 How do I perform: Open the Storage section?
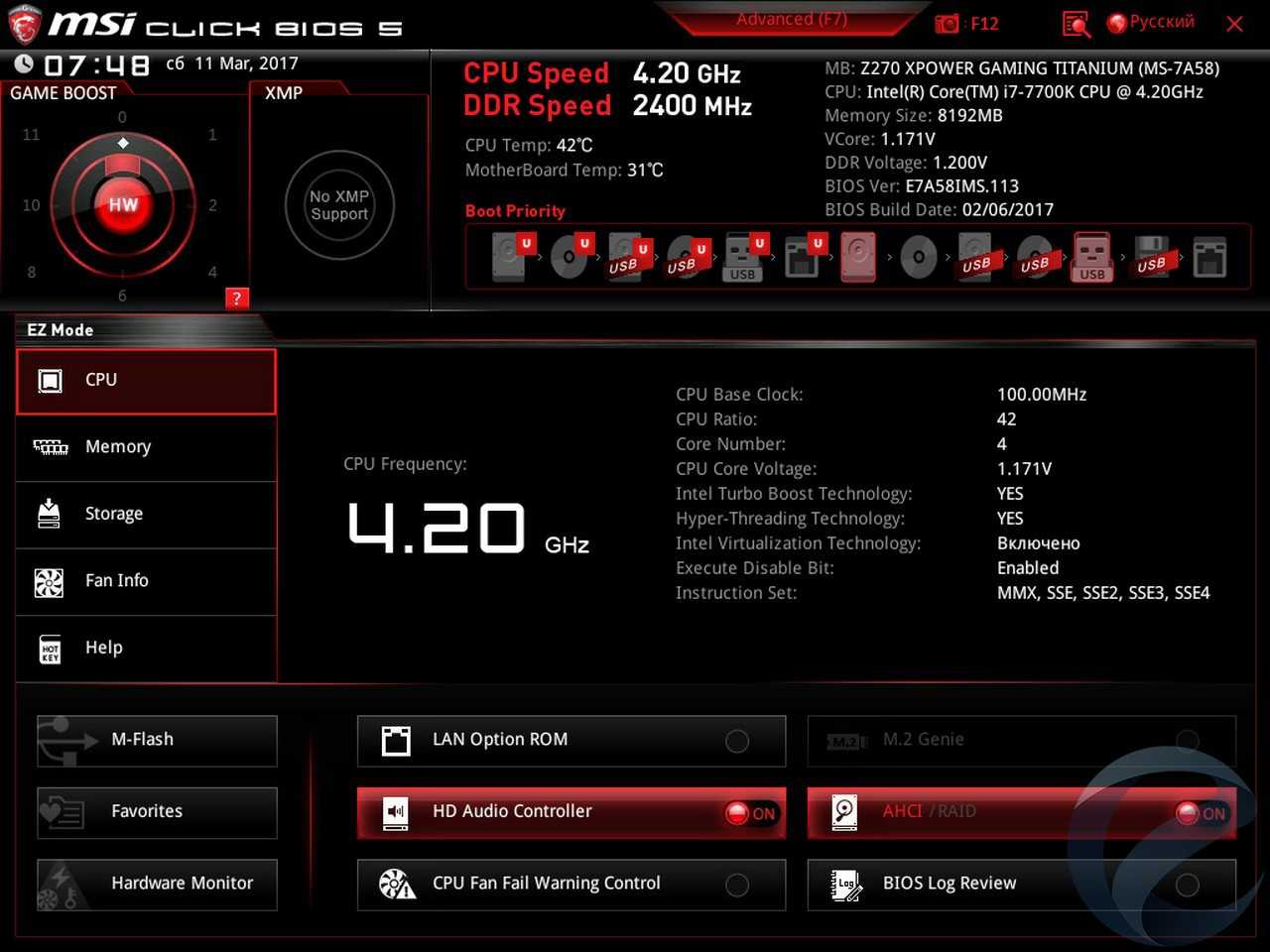146,514
